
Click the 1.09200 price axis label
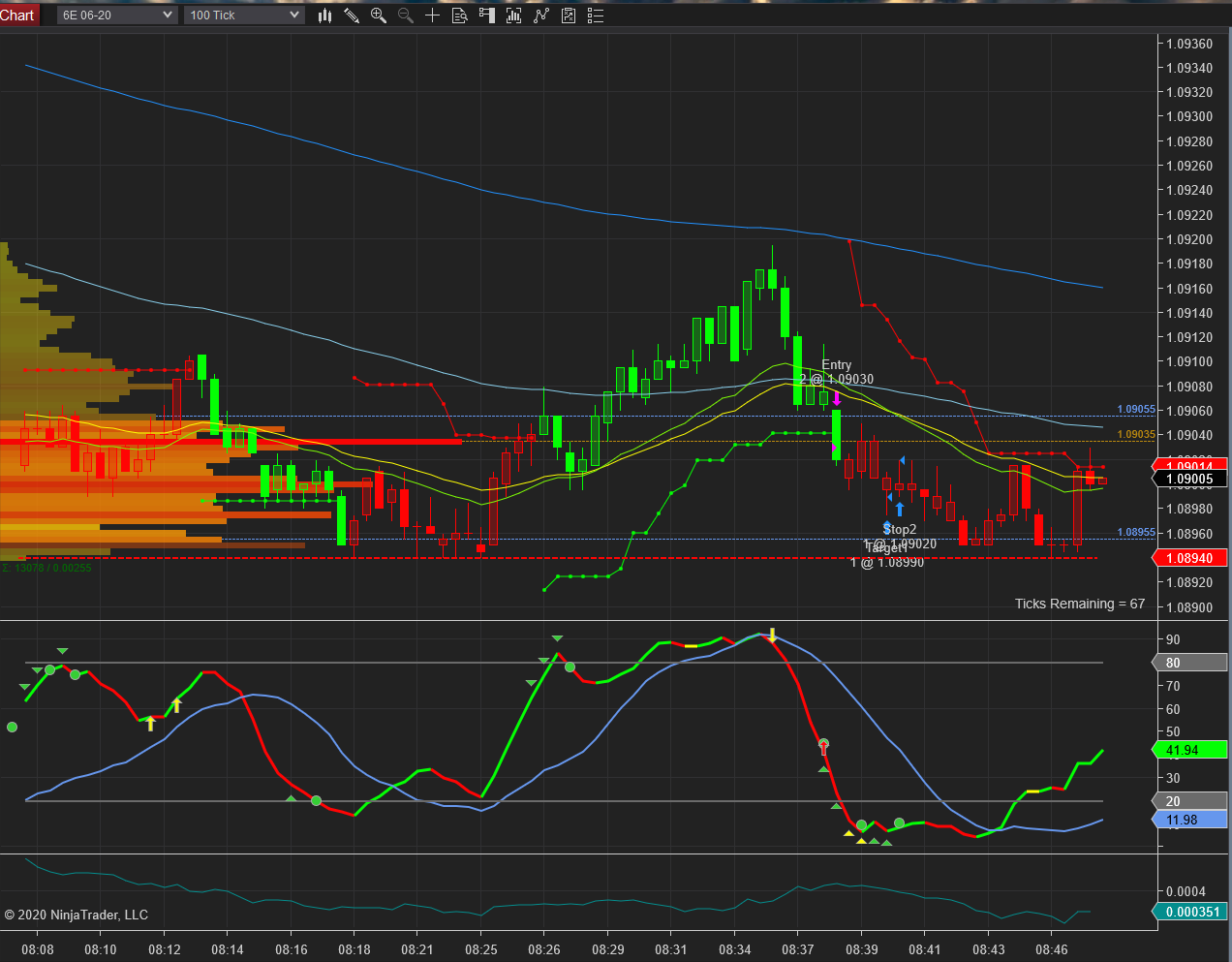[1188, 239]
